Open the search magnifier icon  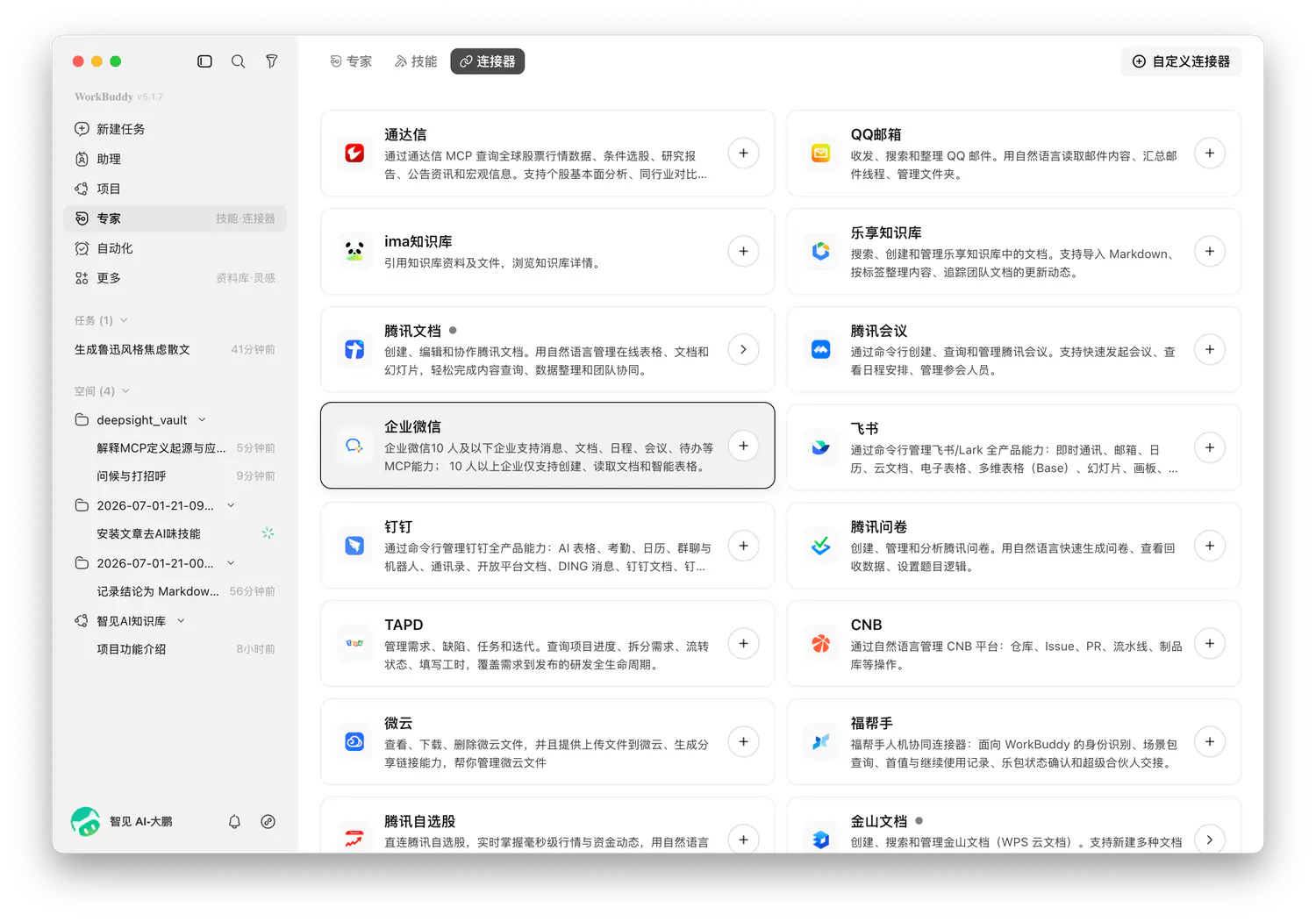(238, 61)
